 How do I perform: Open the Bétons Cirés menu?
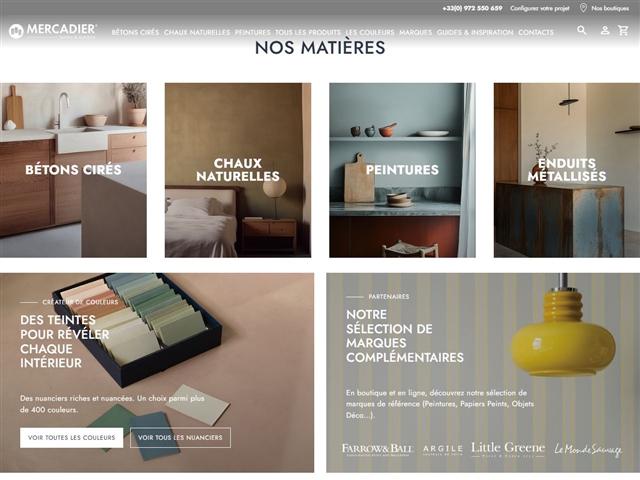135,32
